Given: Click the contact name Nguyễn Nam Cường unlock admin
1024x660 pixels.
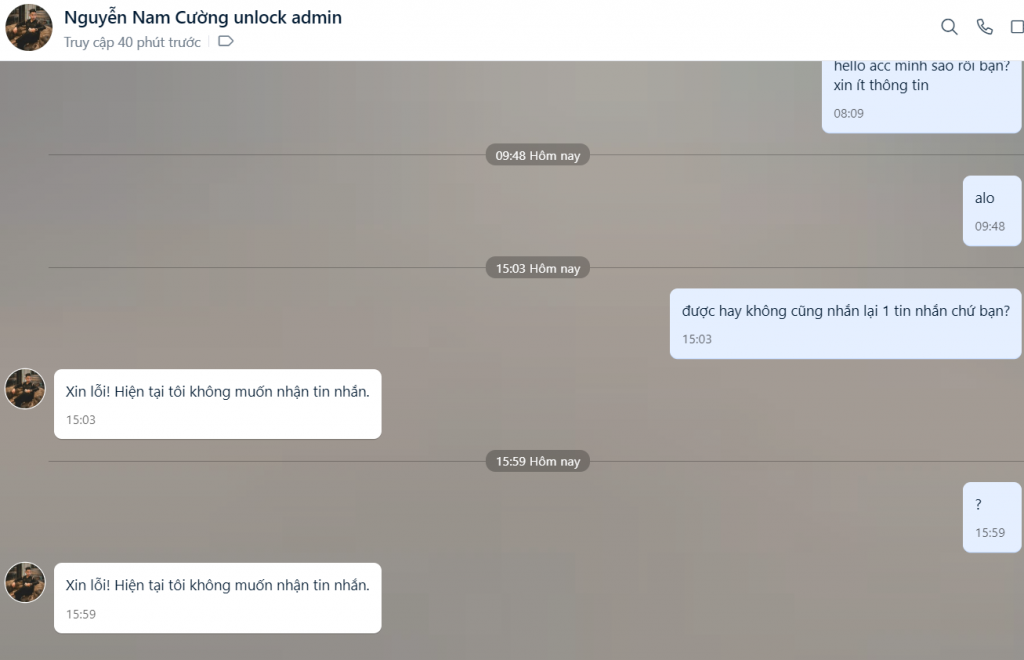Looking at the screenshot, I should tap(202, 18).
